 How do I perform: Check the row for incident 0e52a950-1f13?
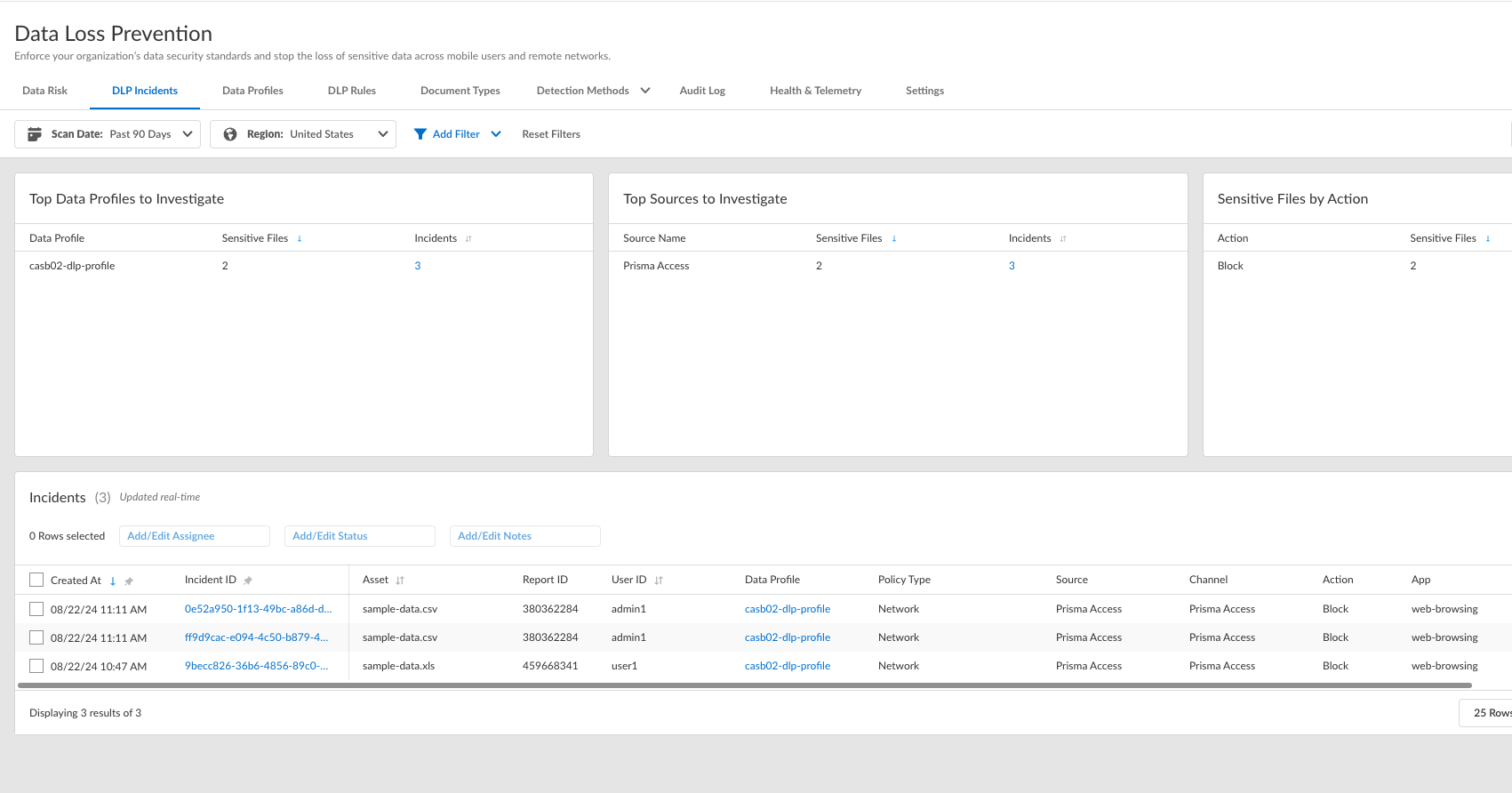pyautogui.click(x=36, y=609)
